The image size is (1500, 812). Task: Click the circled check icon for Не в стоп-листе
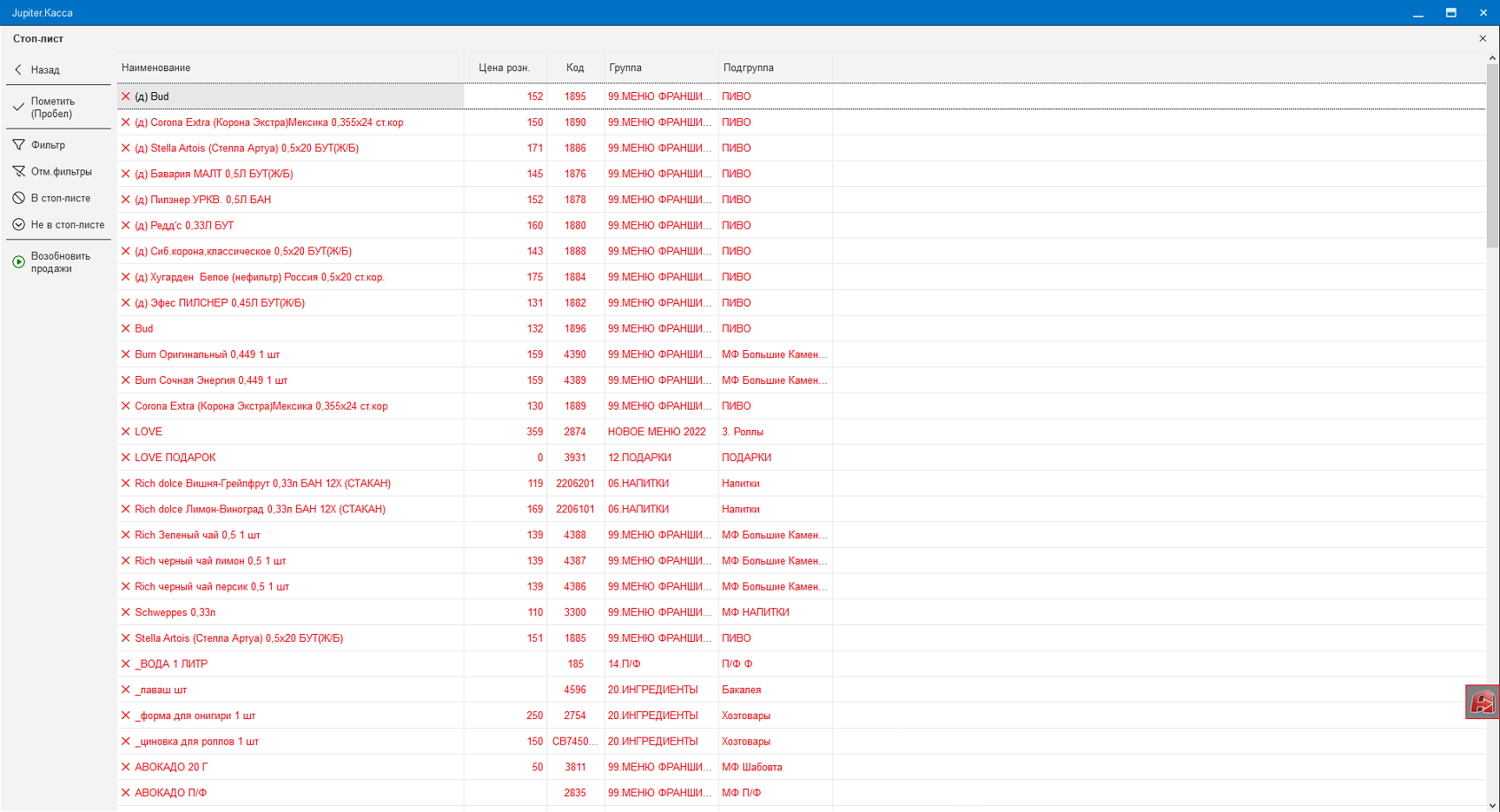pos(18,224)
